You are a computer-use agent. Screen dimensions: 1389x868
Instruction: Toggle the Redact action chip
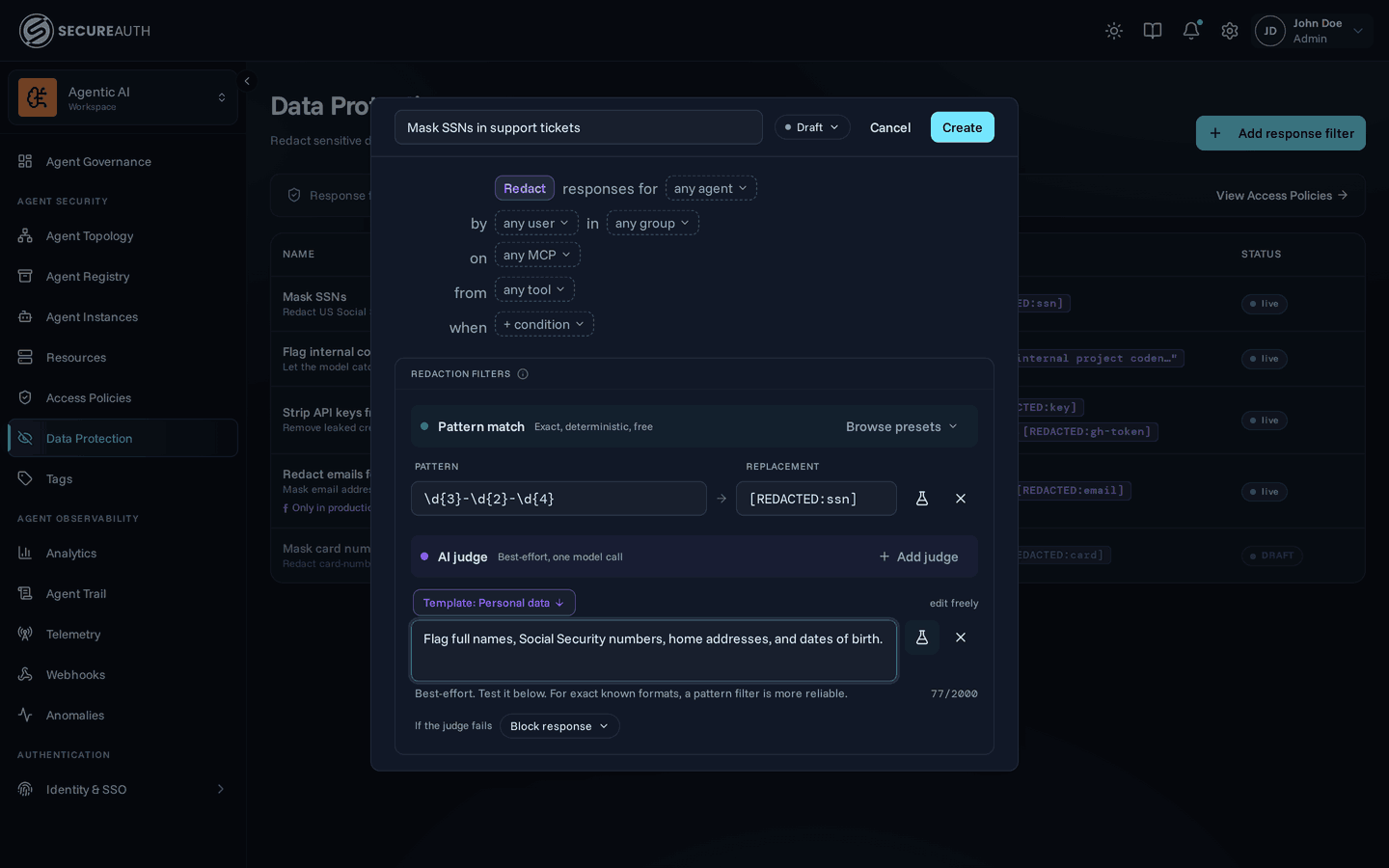525,188
